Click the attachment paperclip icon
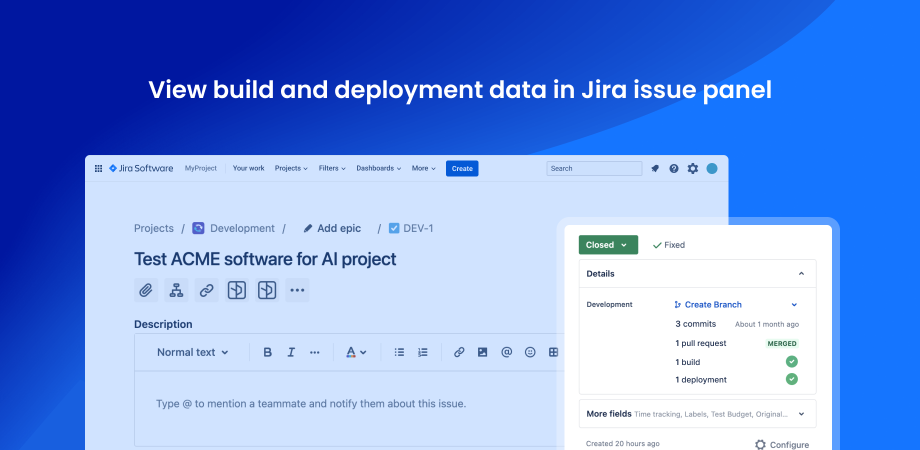The width and height of the screenshot is (920, 450). pyautogui.click(x=146, y=290)
